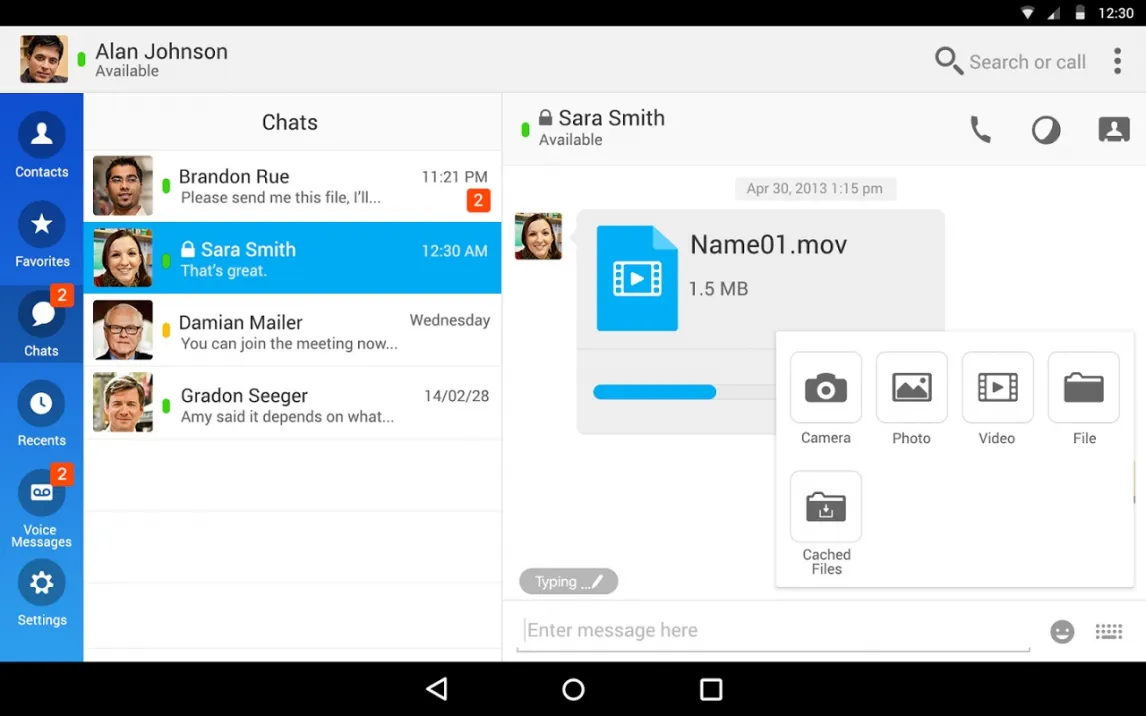Screen dimensions: 1146x716
Task: Open Settings in the sidebar
Action: (42, 593)
